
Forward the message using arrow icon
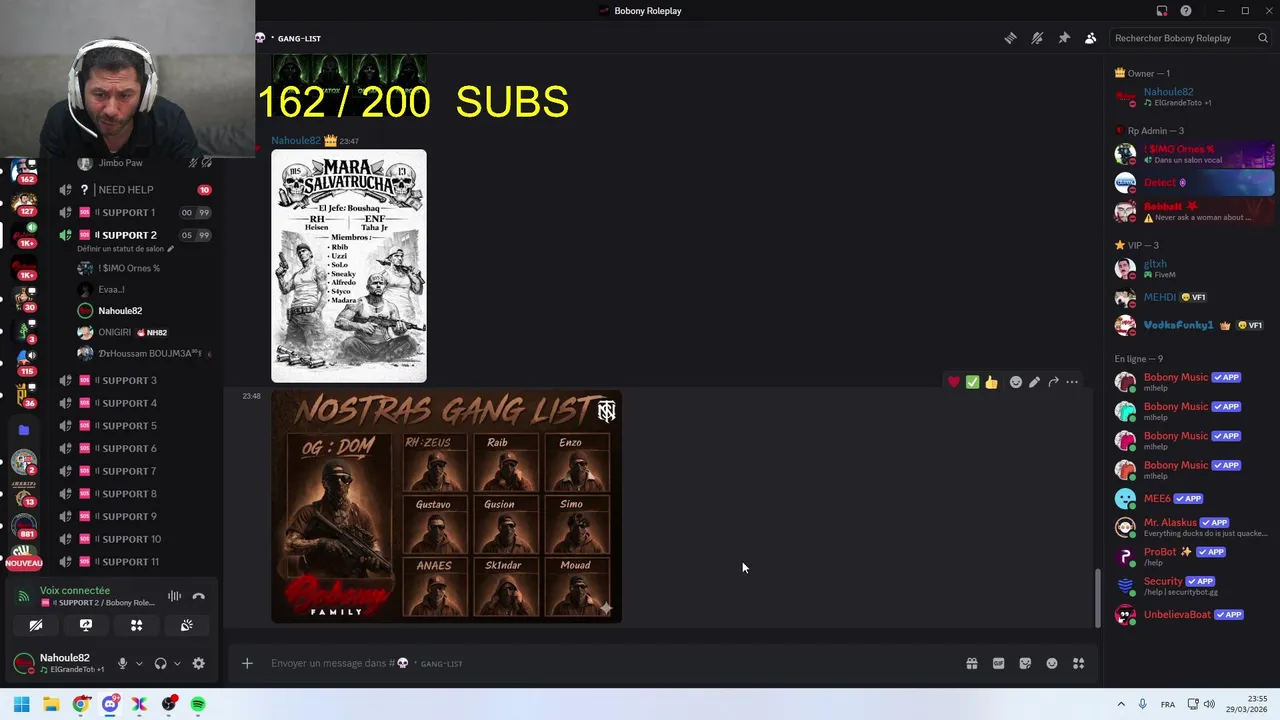(x=1053, y=382)
